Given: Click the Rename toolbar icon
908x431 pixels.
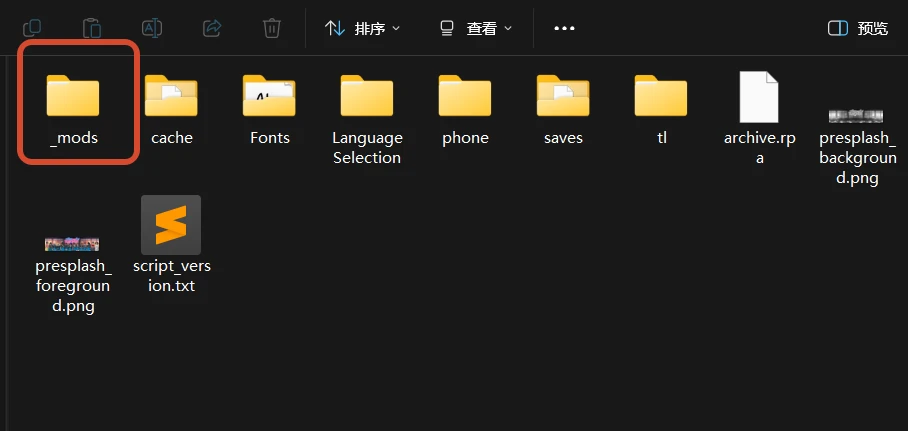Looking at the screenshot, I should click(152, 28).
